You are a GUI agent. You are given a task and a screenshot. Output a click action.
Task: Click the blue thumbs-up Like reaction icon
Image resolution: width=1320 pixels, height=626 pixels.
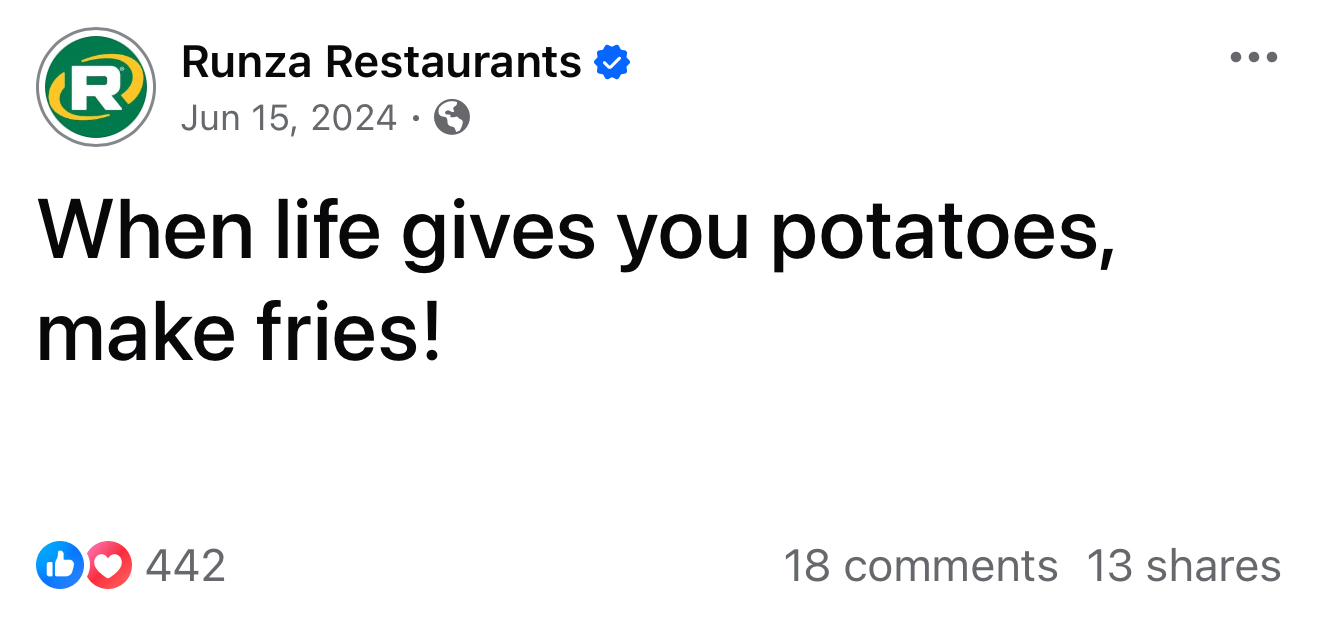pos(58,566)
